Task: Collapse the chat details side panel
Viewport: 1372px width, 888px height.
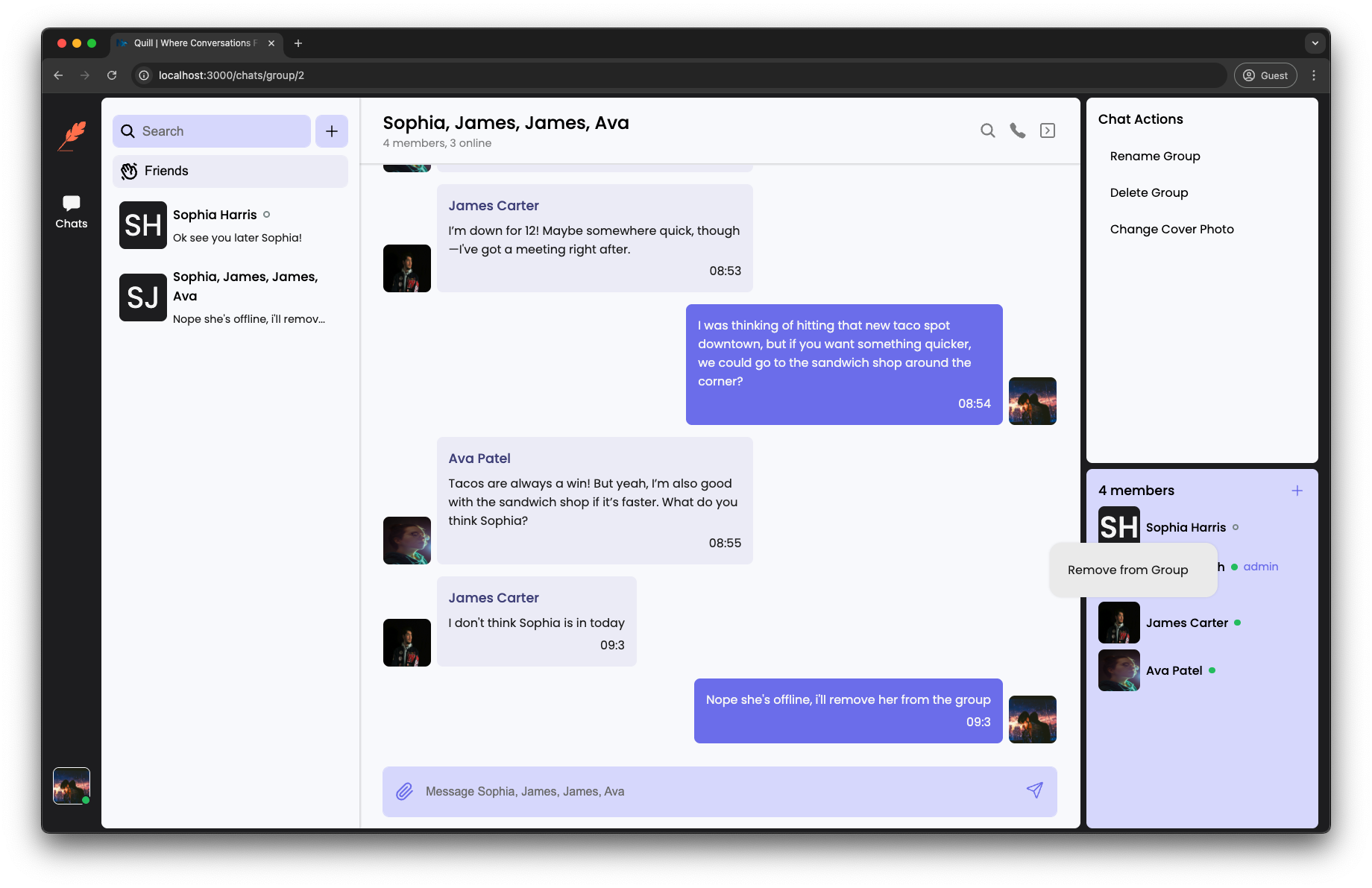Action: pos(1048,130)
